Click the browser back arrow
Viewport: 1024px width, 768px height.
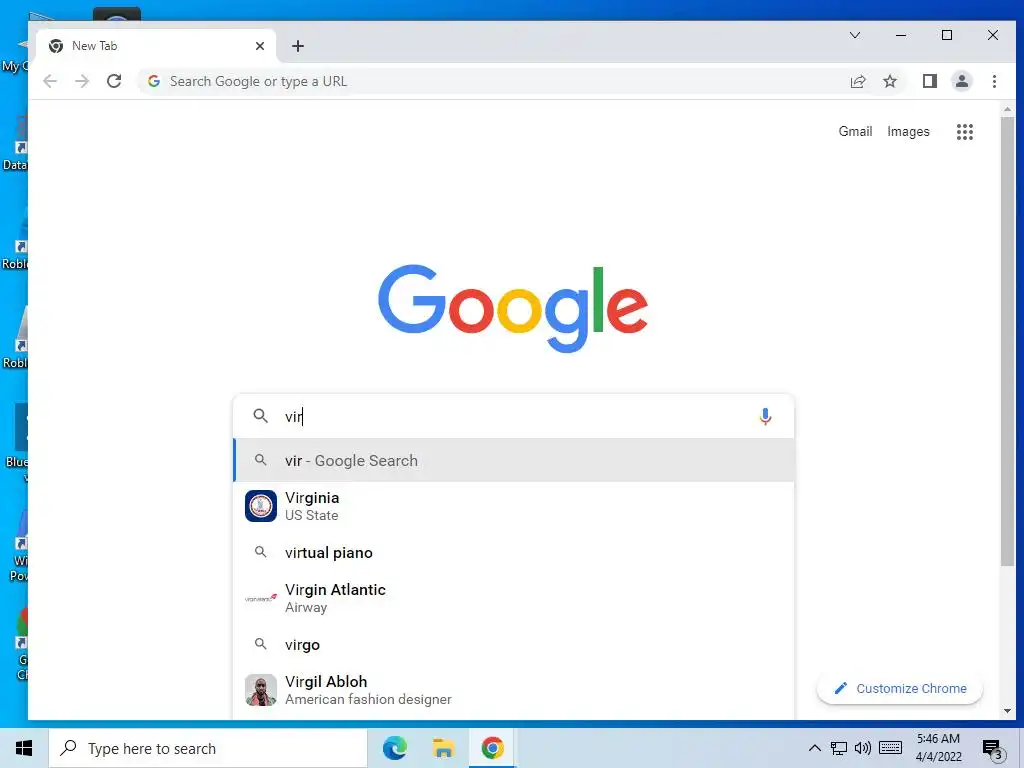pyautogui.click(x=50, y=82)
